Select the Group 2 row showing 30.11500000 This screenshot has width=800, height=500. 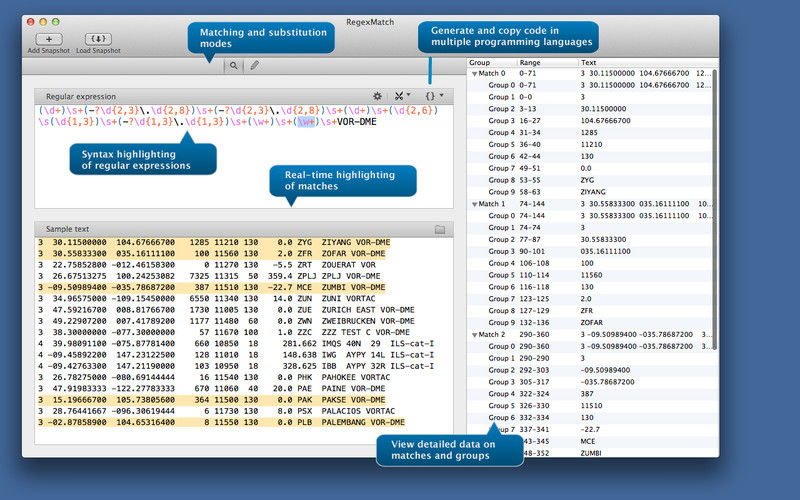[x=589, y=109]
